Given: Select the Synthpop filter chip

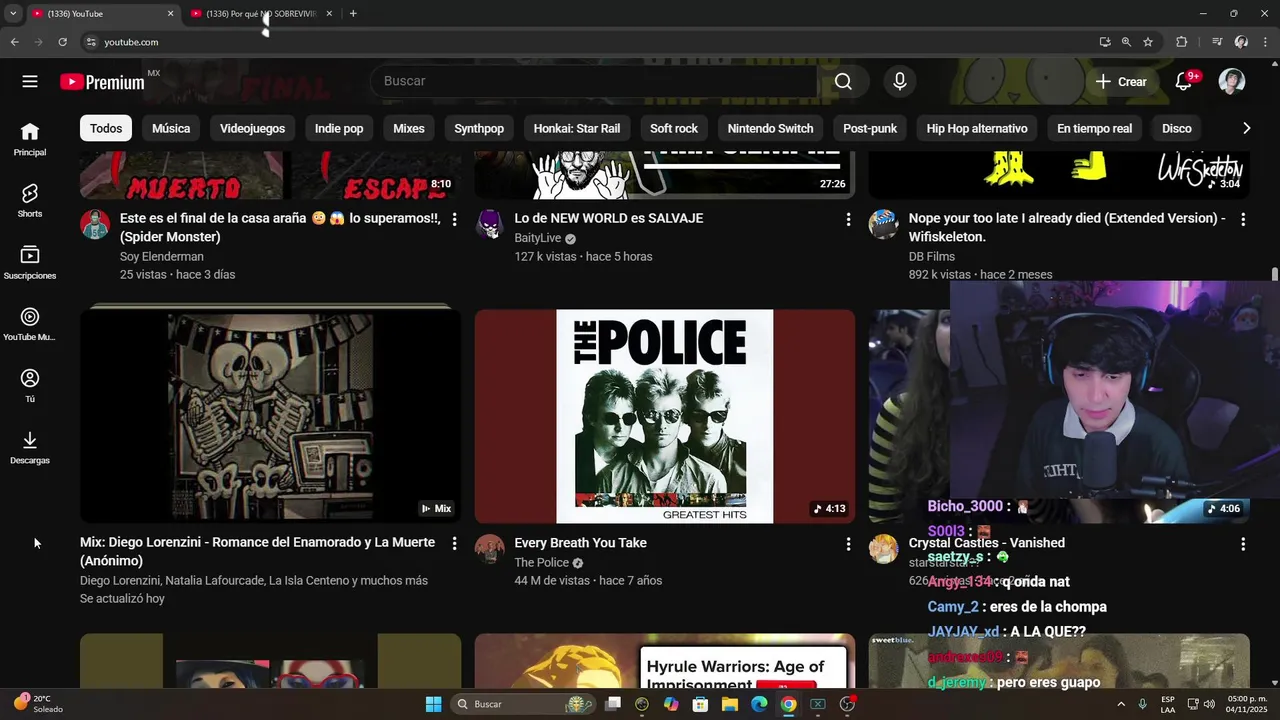Looking at the screenshot, I should coord(479,128).
